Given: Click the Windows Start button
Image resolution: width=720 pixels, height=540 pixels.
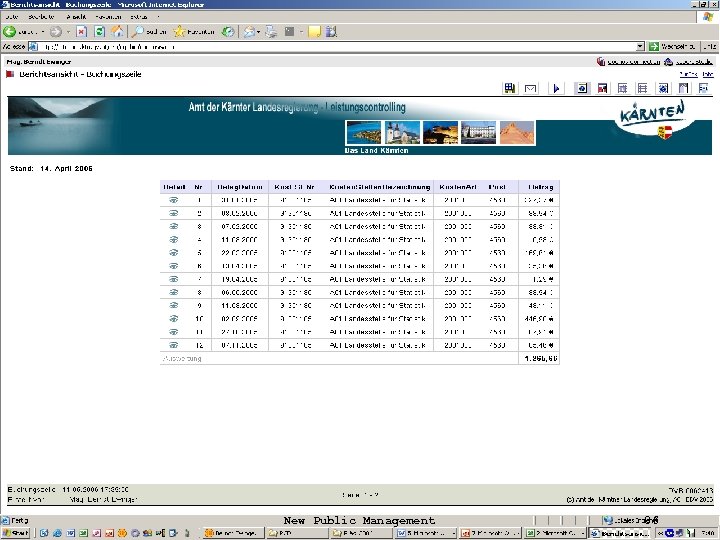Looking at the screenshot, I should (16, 533).
